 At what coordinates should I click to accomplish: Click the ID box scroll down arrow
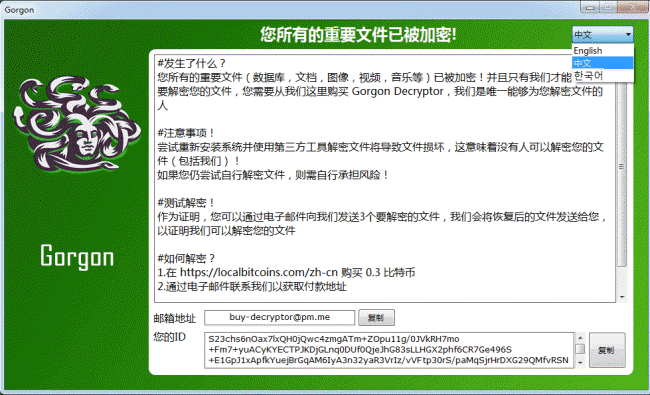point(580,362)
